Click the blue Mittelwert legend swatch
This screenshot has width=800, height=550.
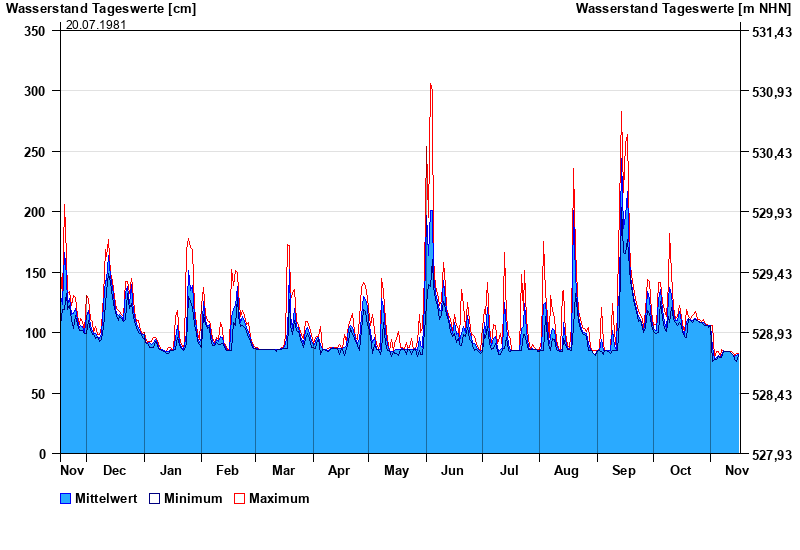pos(66,498)
